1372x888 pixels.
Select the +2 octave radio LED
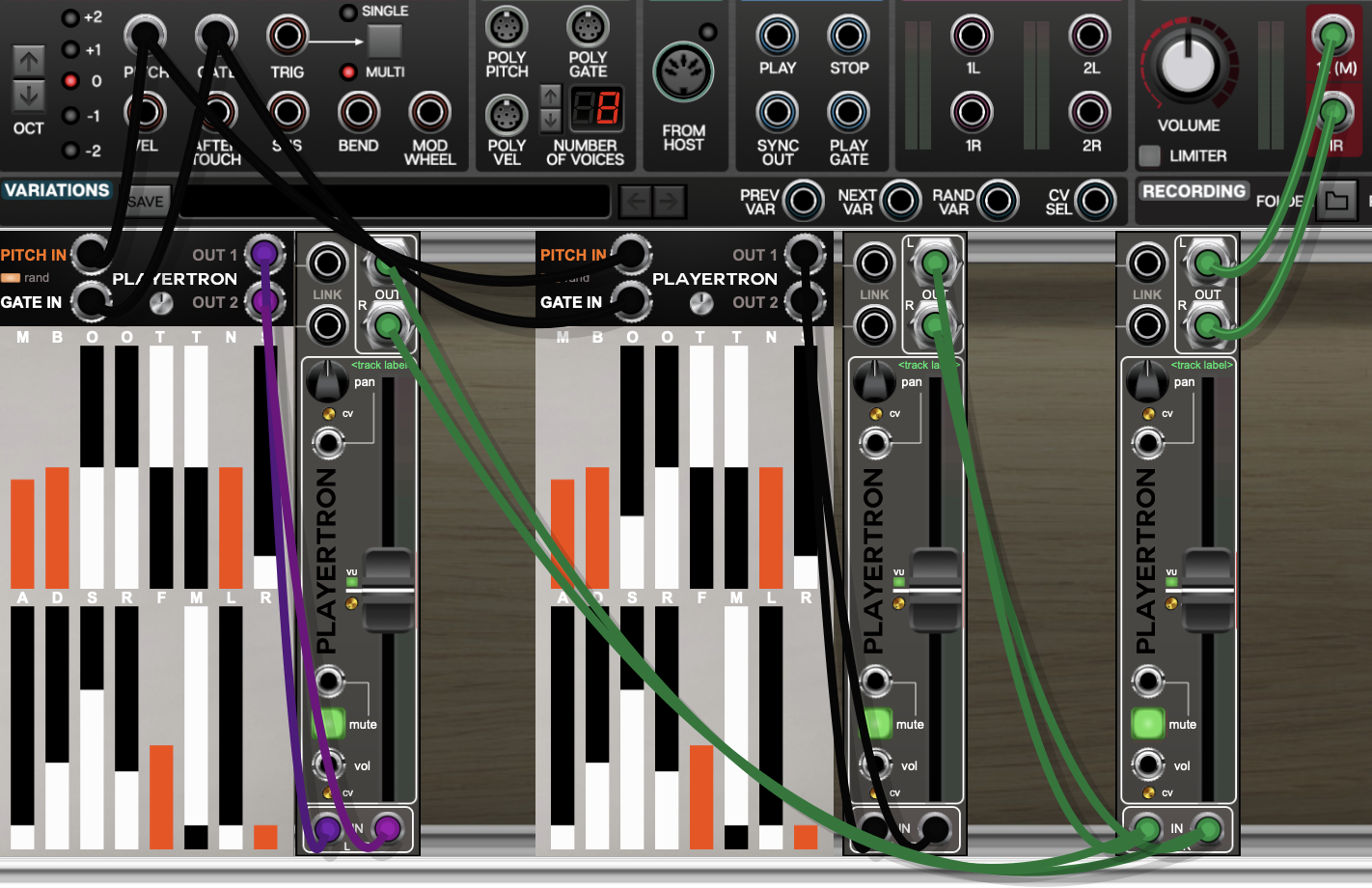pos(70,17)
